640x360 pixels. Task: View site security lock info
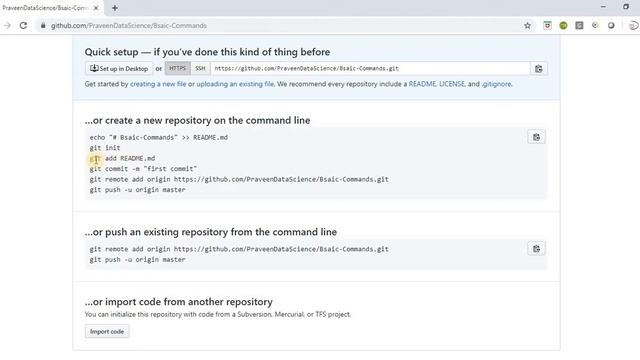[43, 25]
